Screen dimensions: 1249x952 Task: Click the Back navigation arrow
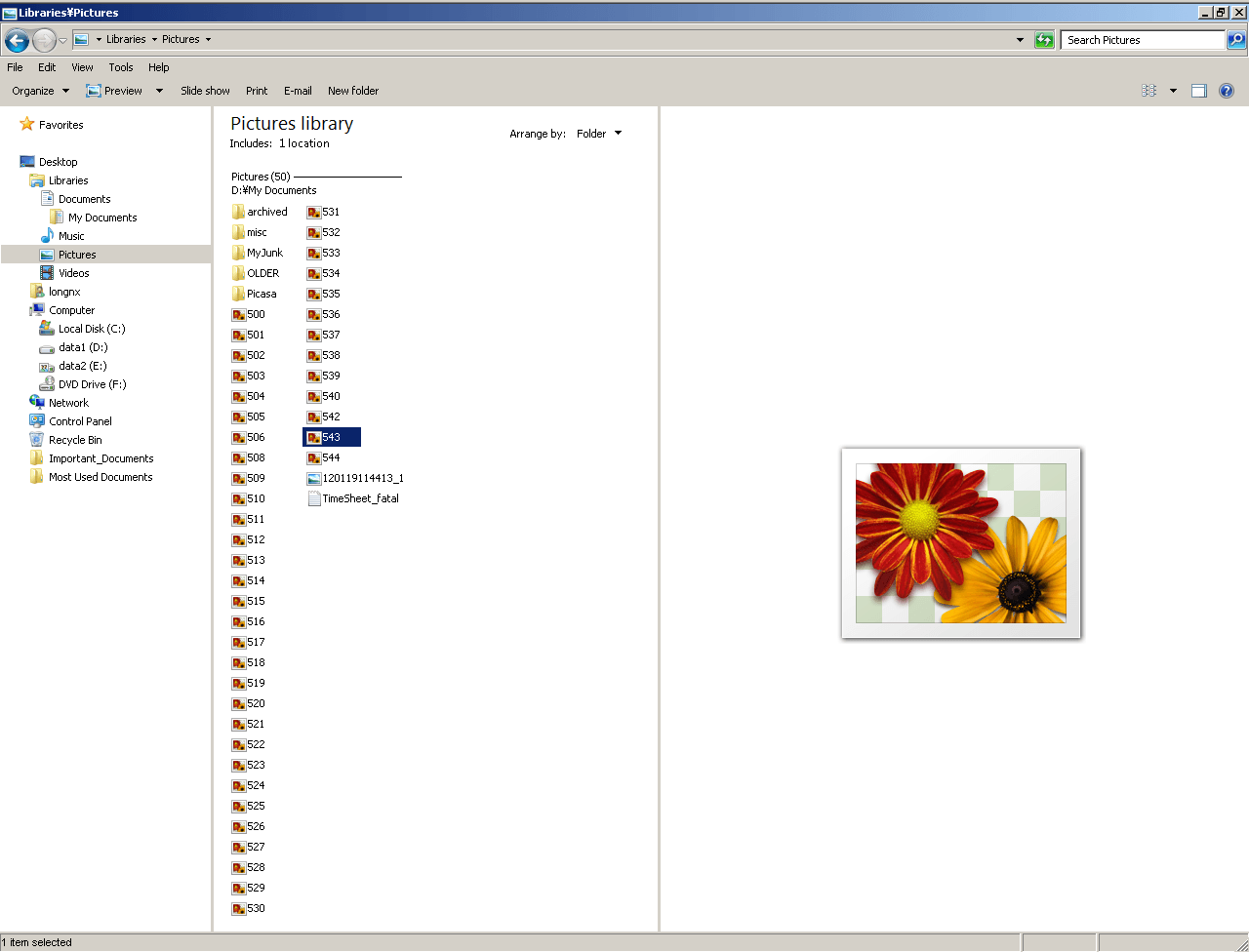click(x=17, y=40)
